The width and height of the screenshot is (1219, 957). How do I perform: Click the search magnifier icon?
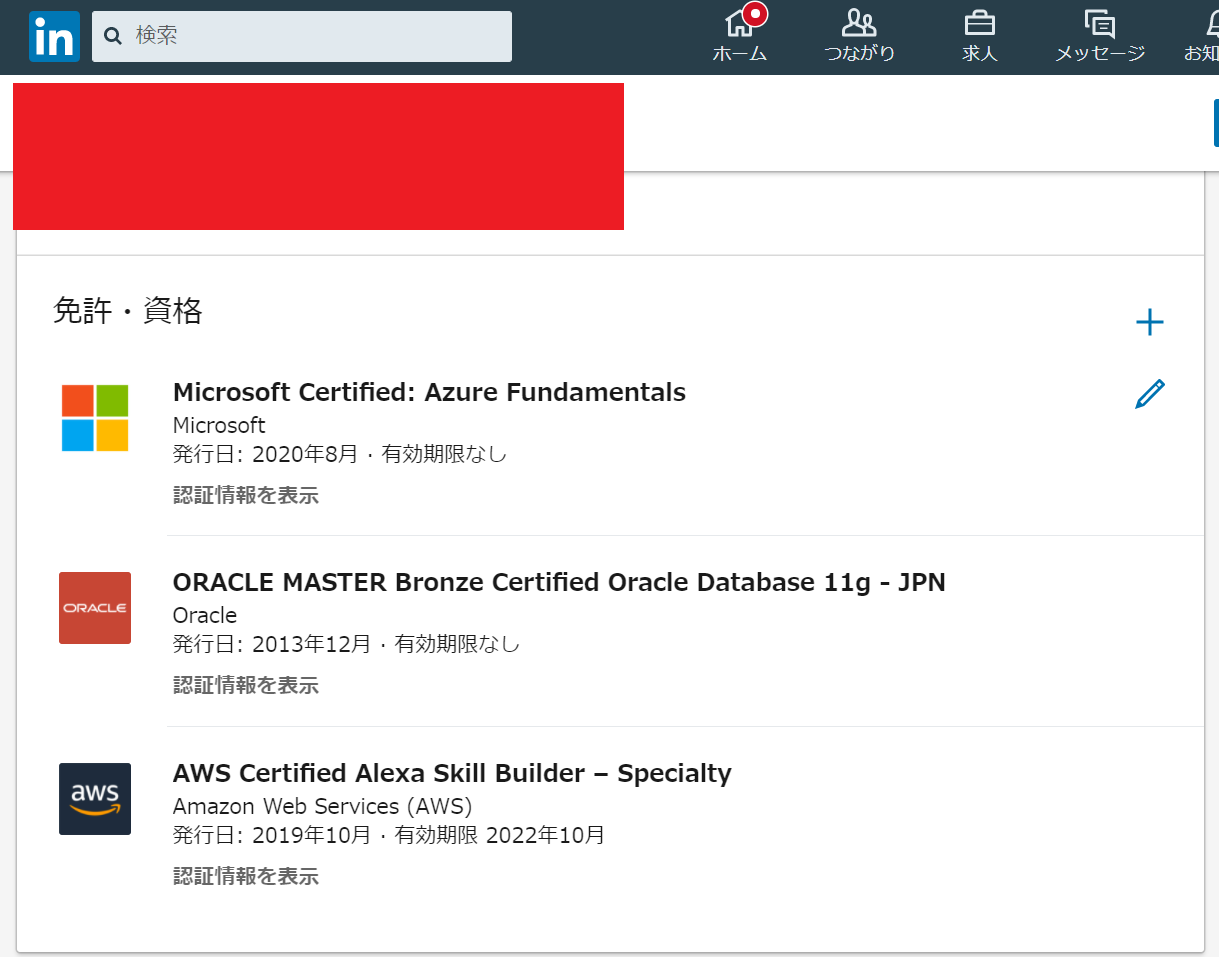click(113, 37)
